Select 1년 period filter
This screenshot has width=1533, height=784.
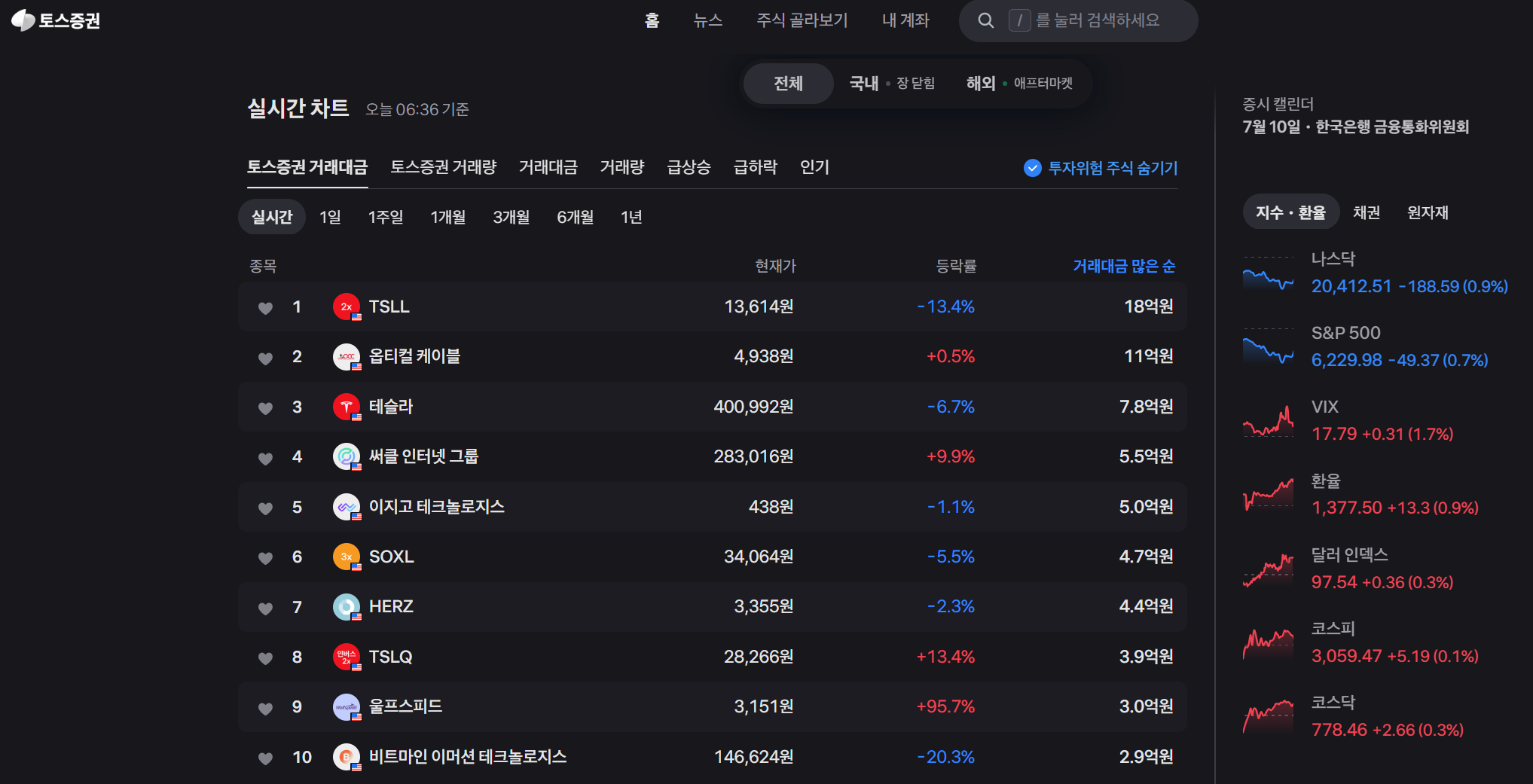[x=631, y=217]
